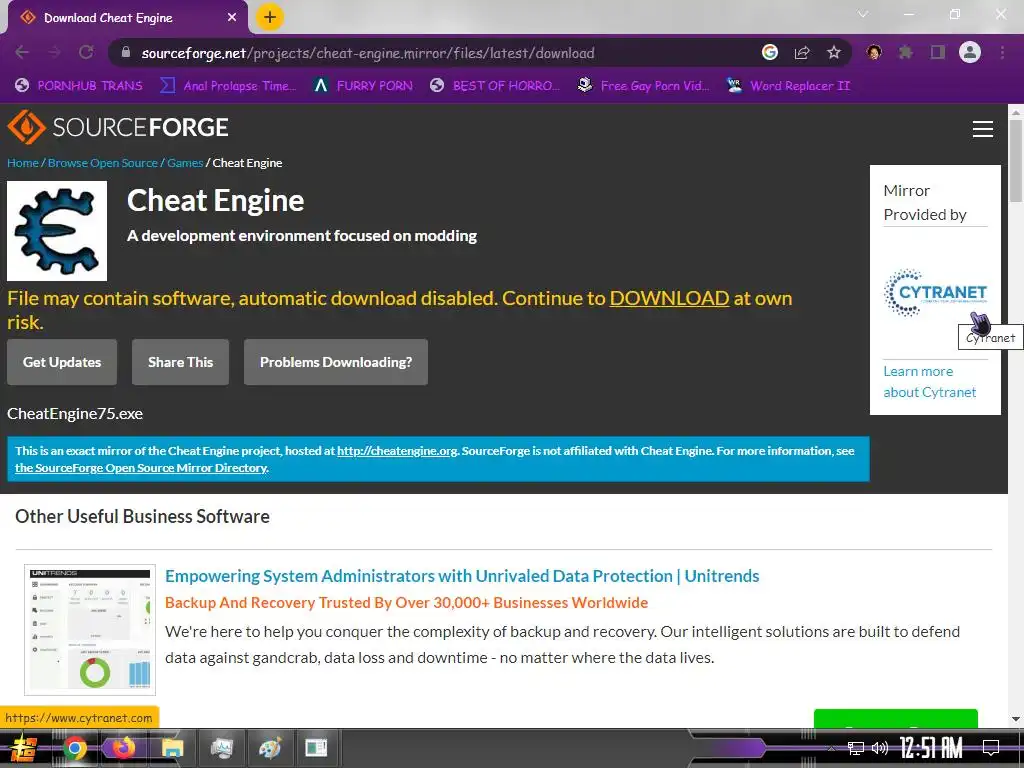Reload the page with refresh icon
This screenshot has width=1024, height=768.
(x=86, y=52)
